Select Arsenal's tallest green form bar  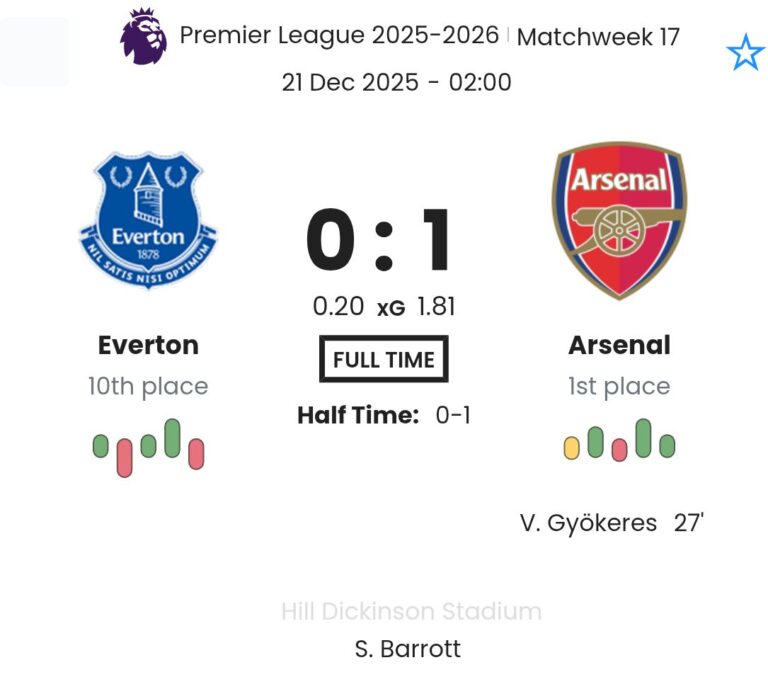(643, 438)
